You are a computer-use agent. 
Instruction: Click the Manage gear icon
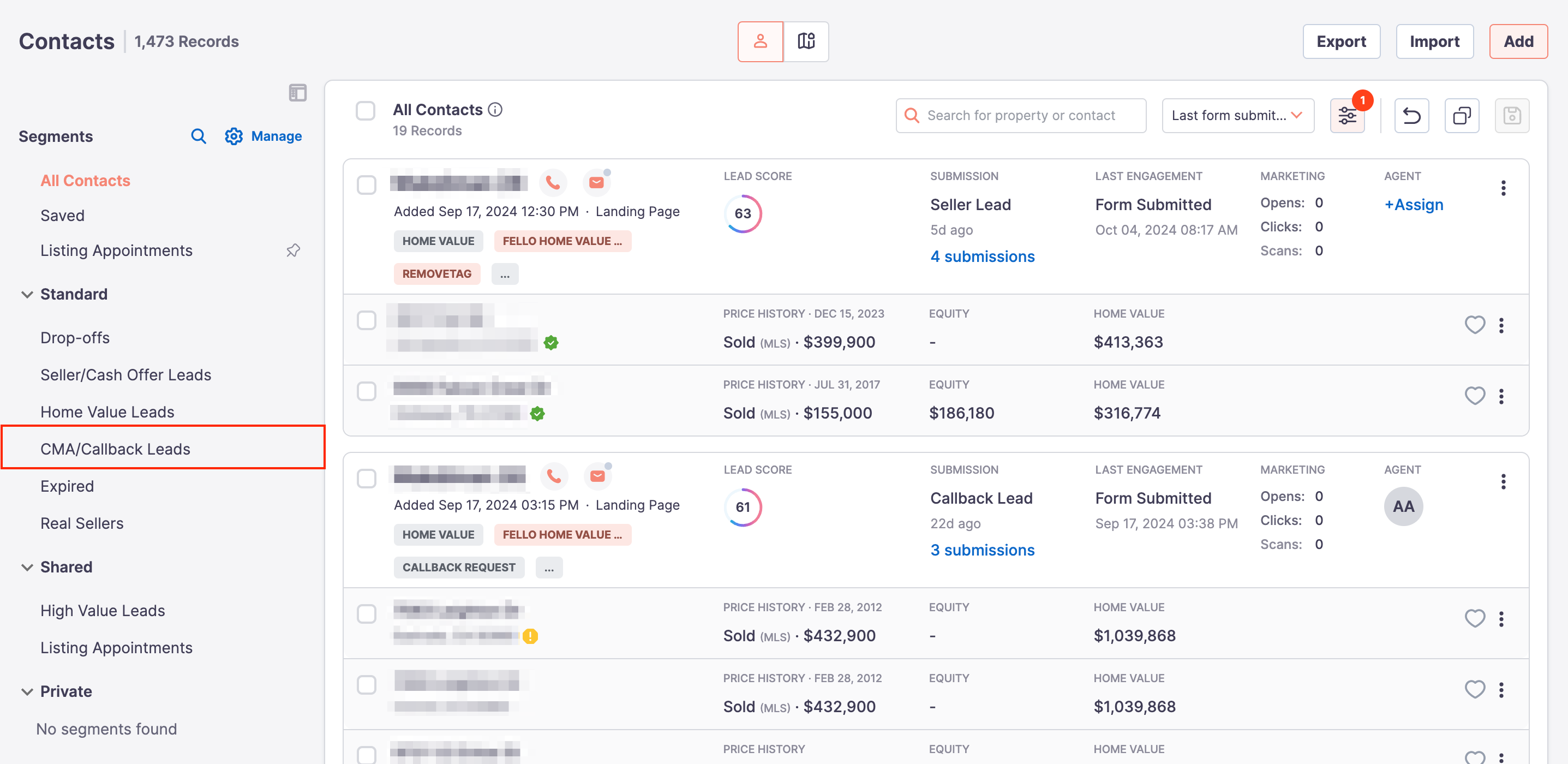pos(234,136)
